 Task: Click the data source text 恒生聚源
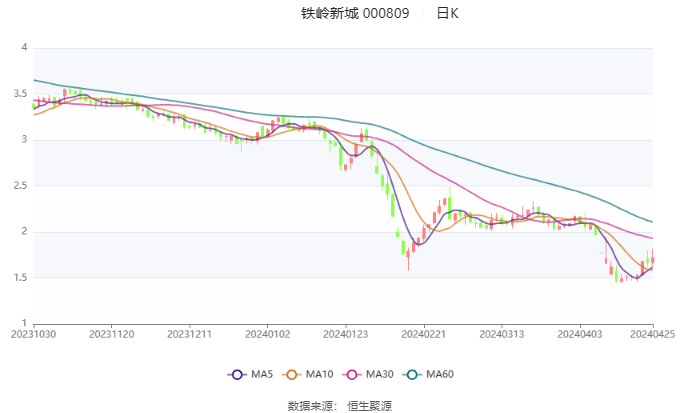click(369, 406)
